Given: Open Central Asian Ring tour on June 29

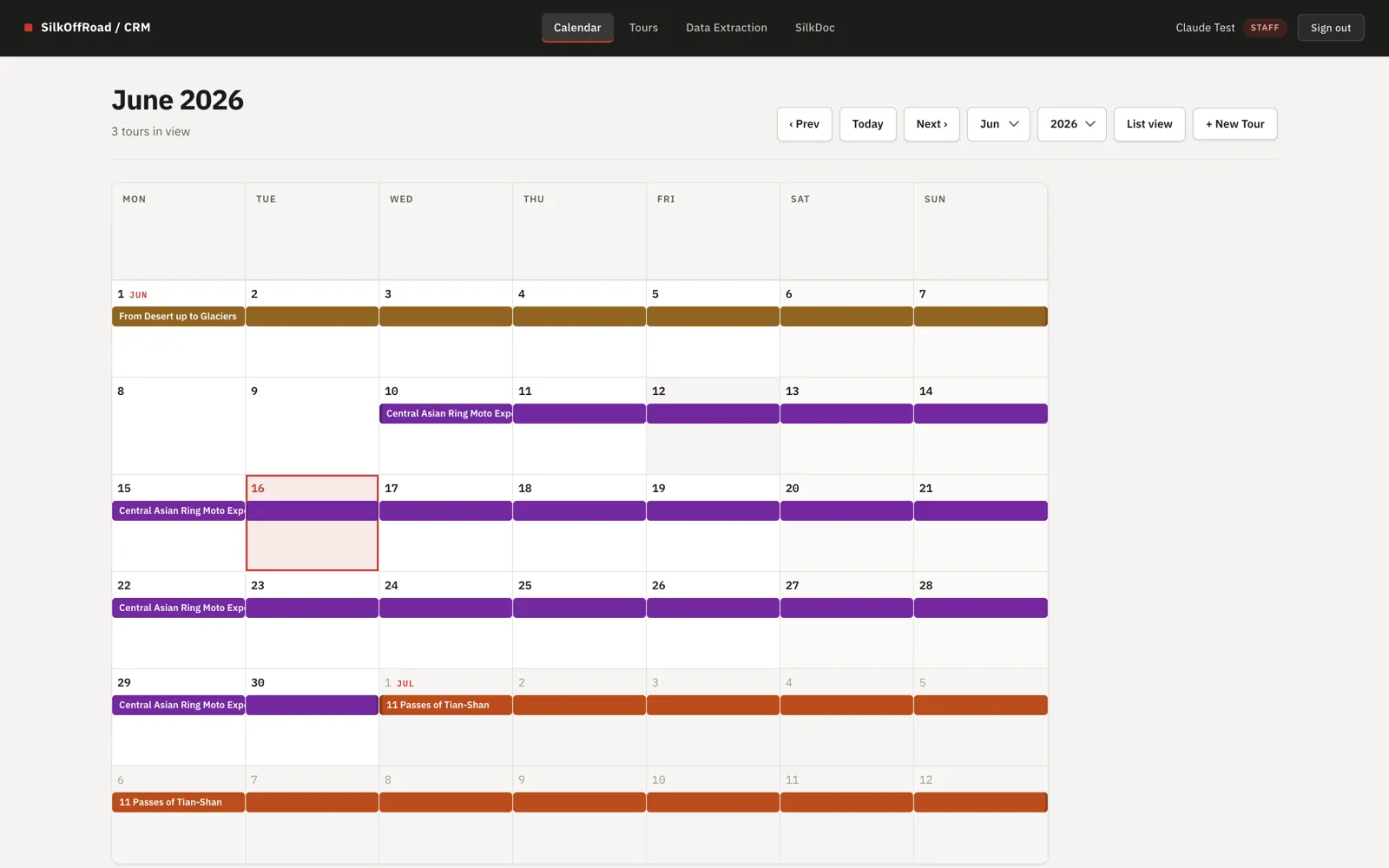Looking at the screenshot, I should tap(179, 706).
